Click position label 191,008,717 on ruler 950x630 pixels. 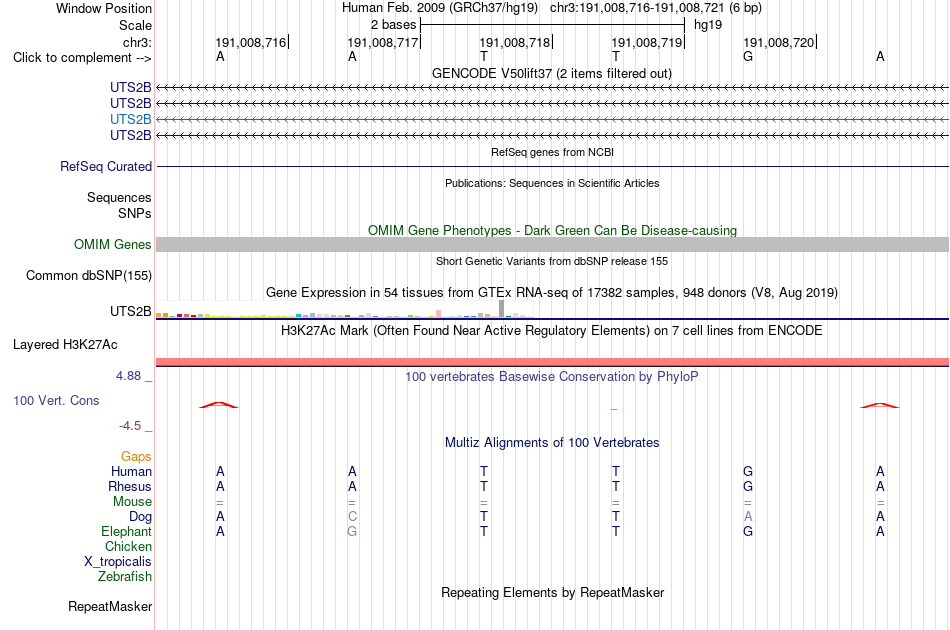383,42
